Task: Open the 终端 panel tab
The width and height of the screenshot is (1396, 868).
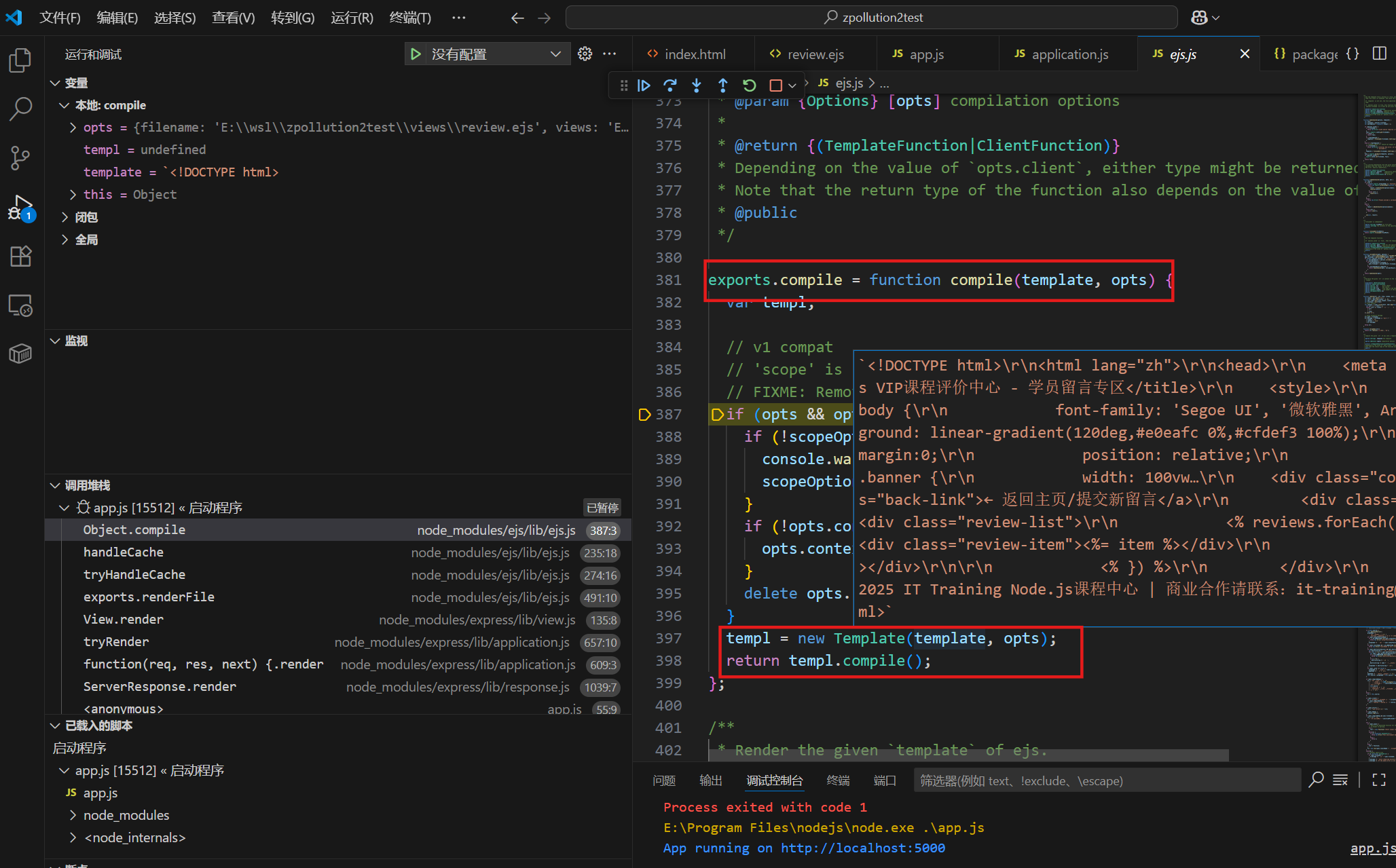Action: [x=838, y=780]
